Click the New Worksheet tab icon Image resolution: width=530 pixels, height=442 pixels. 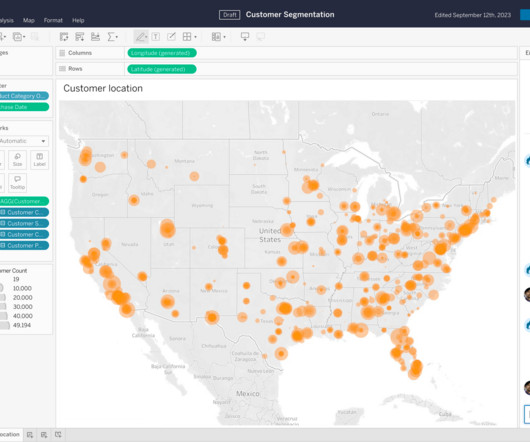tap(30, 435)
